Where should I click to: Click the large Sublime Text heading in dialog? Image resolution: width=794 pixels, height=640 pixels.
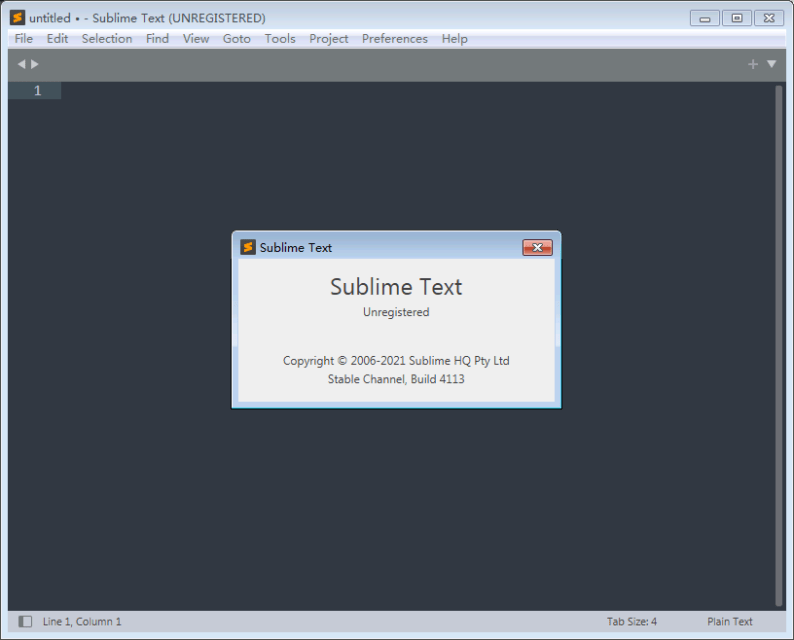pos(396,287)
